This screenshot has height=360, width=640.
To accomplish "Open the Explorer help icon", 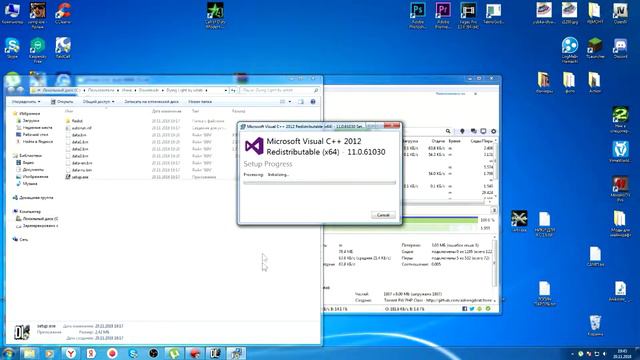I will click(x=313, y=102).
